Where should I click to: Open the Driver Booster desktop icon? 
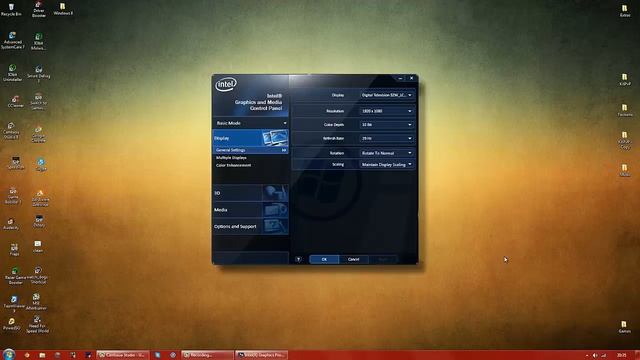coord(38,10)
